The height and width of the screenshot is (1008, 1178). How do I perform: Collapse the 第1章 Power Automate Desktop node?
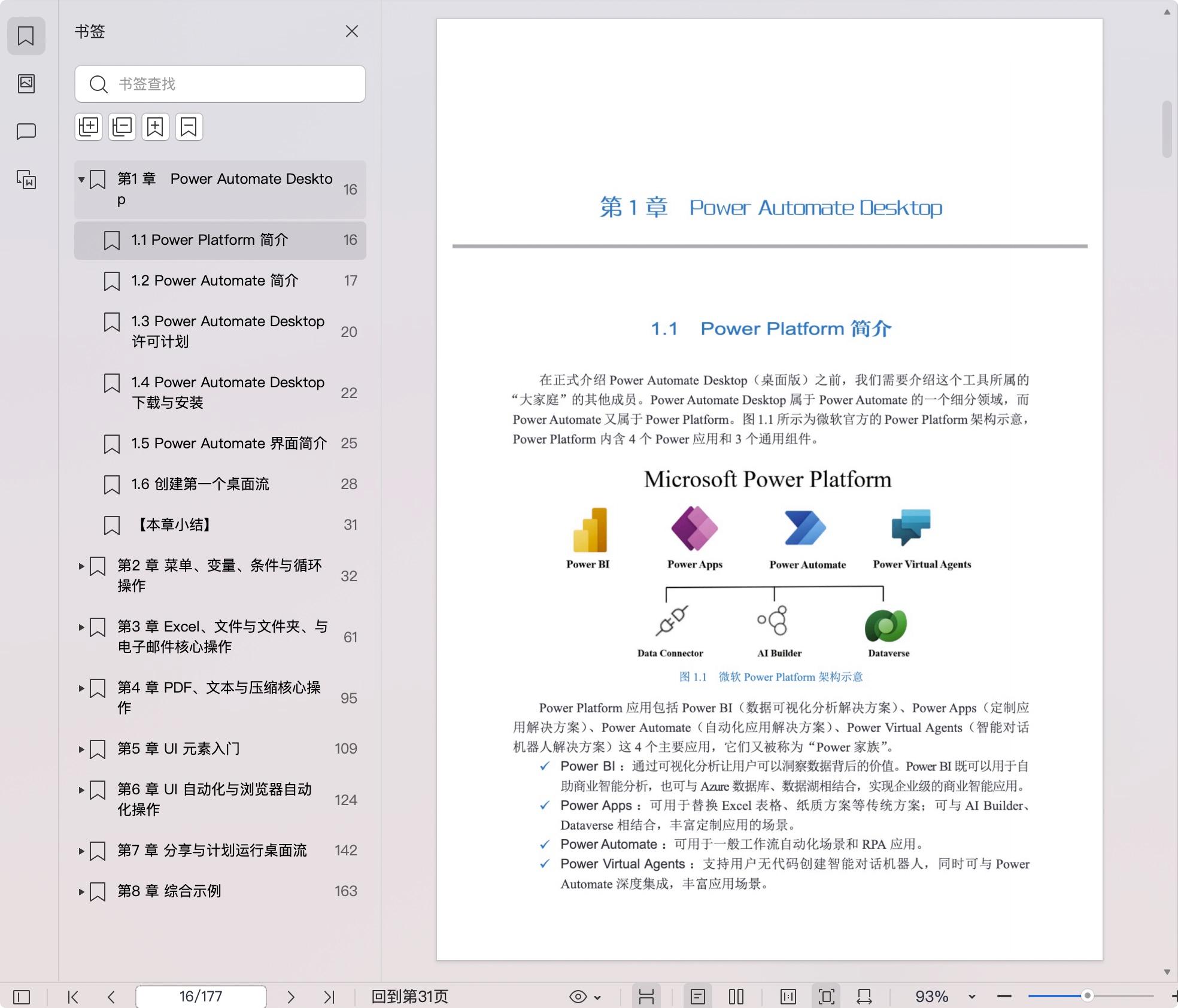click(81, 179)
